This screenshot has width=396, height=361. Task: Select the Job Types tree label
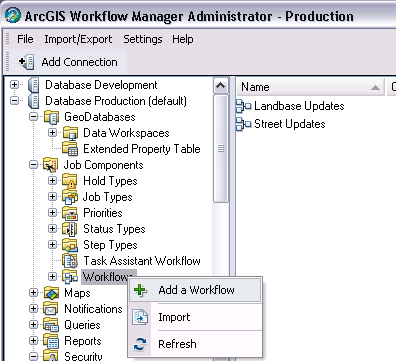coord(107,197)
